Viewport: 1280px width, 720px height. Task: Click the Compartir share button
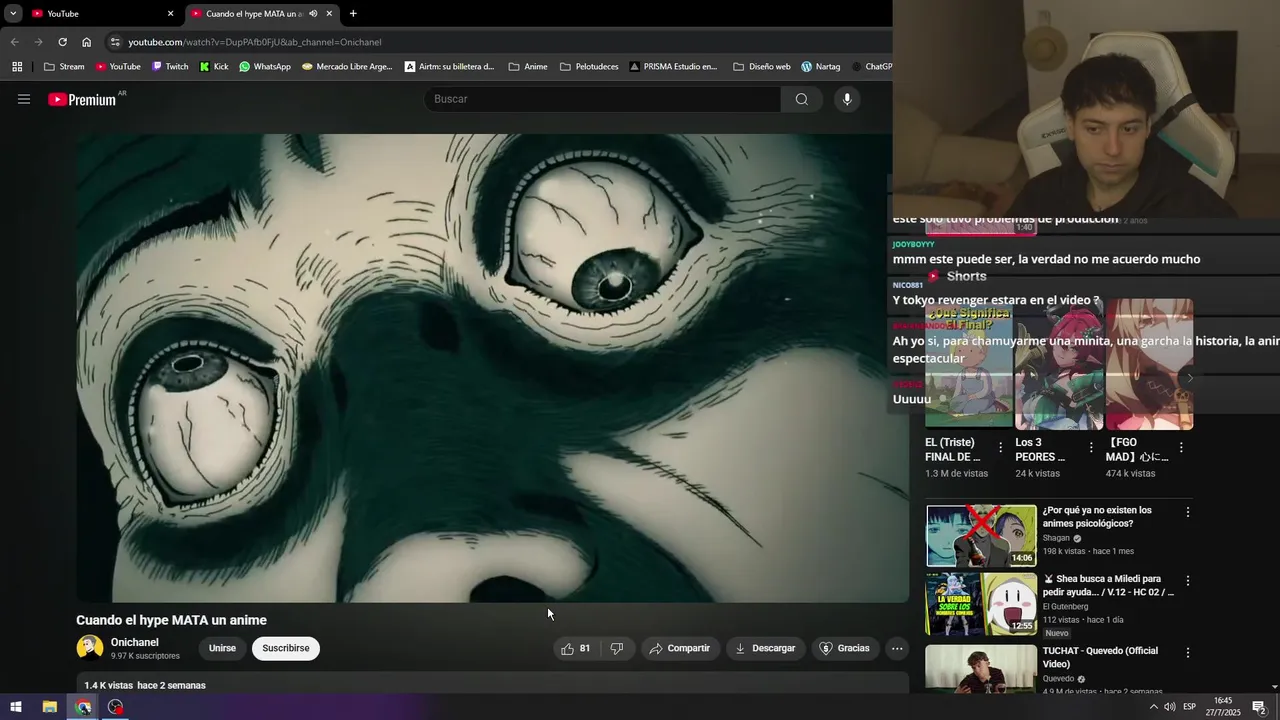pyautogui.click(x=679, y=648)
